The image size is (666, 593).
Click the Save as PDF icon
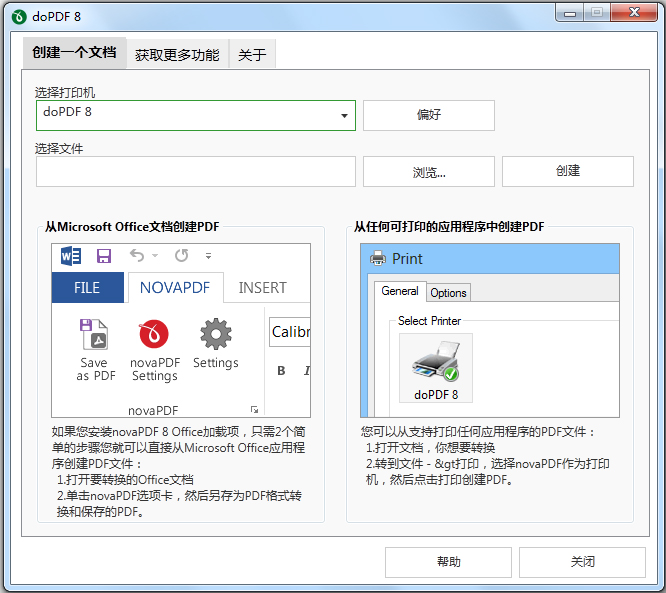(x=94, y=334)
